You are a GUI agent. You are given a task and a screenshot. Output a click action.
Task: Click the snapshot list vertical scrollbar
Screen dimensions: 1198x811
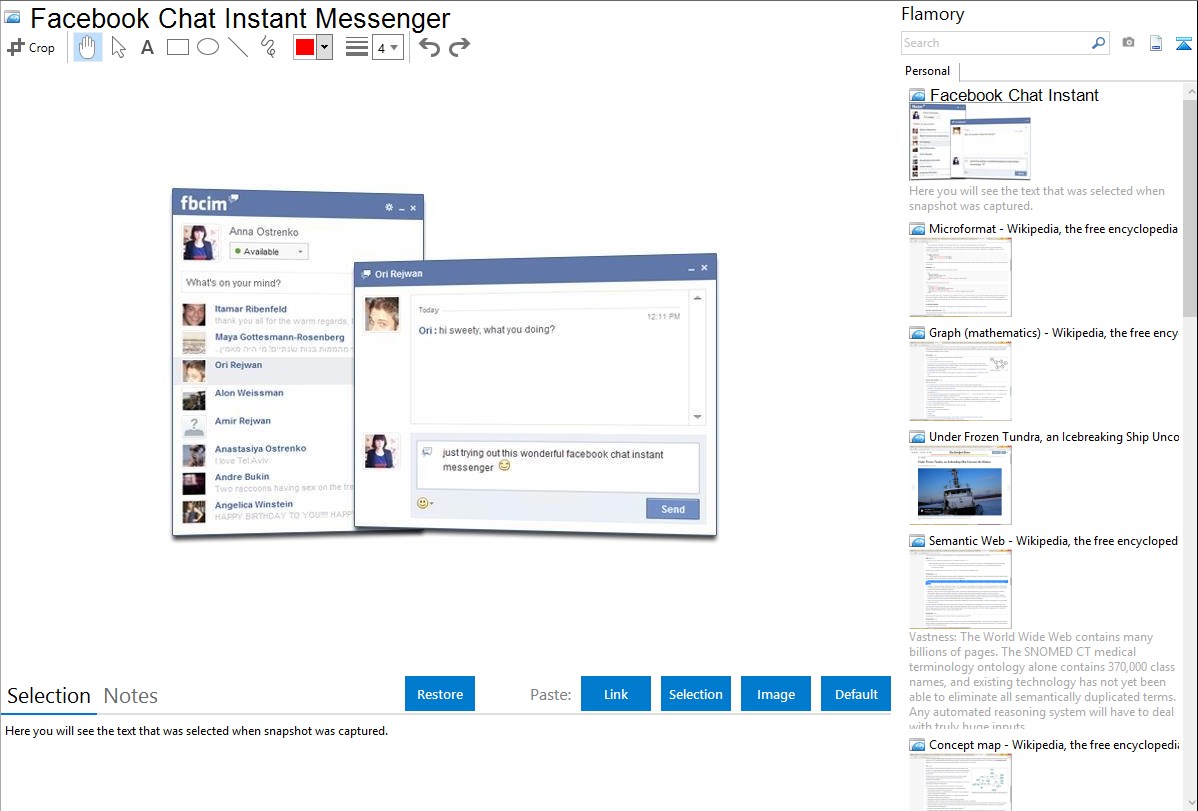[x=1190, y=206]
